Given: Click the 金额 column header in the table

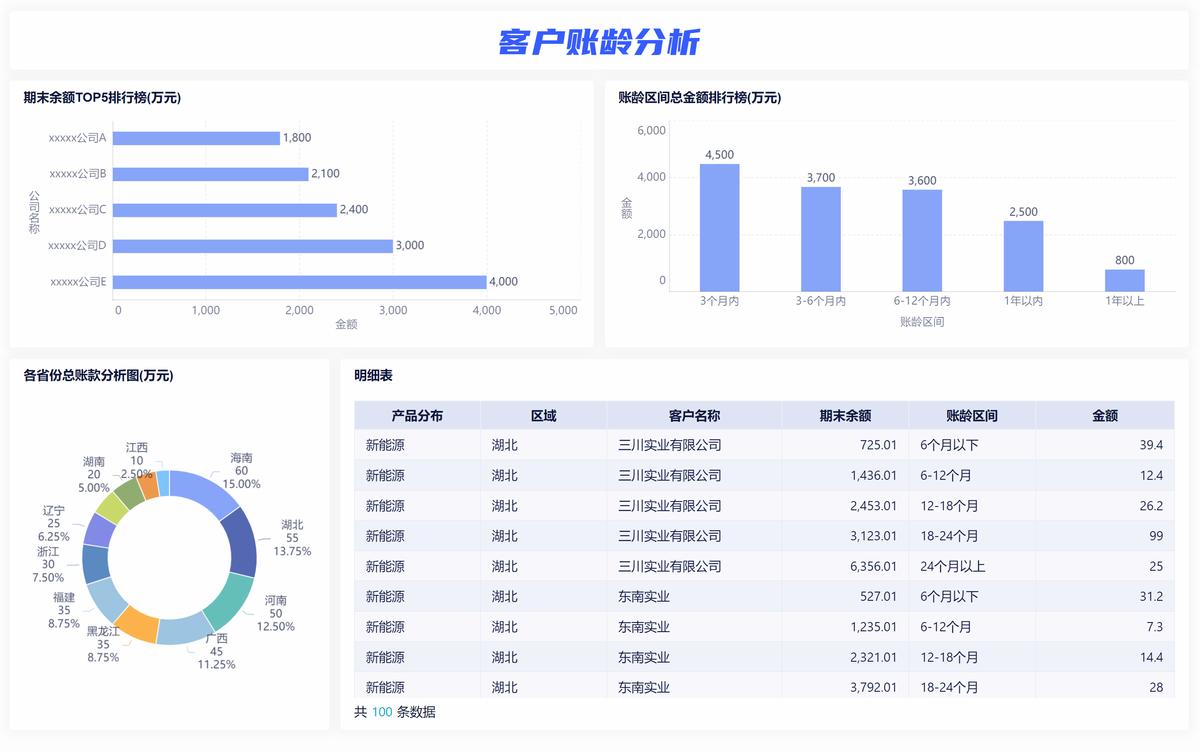Looking at the screenshot, I should [x=1105, y=415].
